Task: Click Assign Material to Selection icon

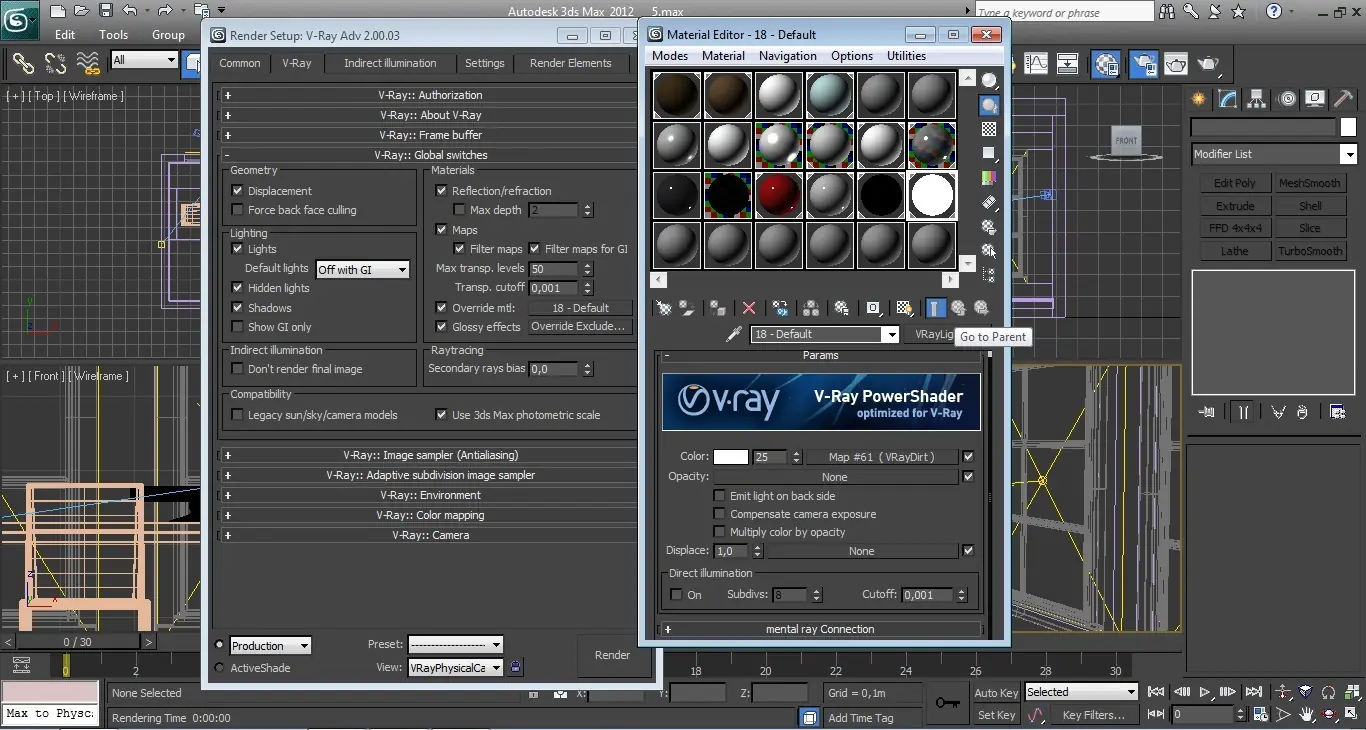Action: [718, 308]
